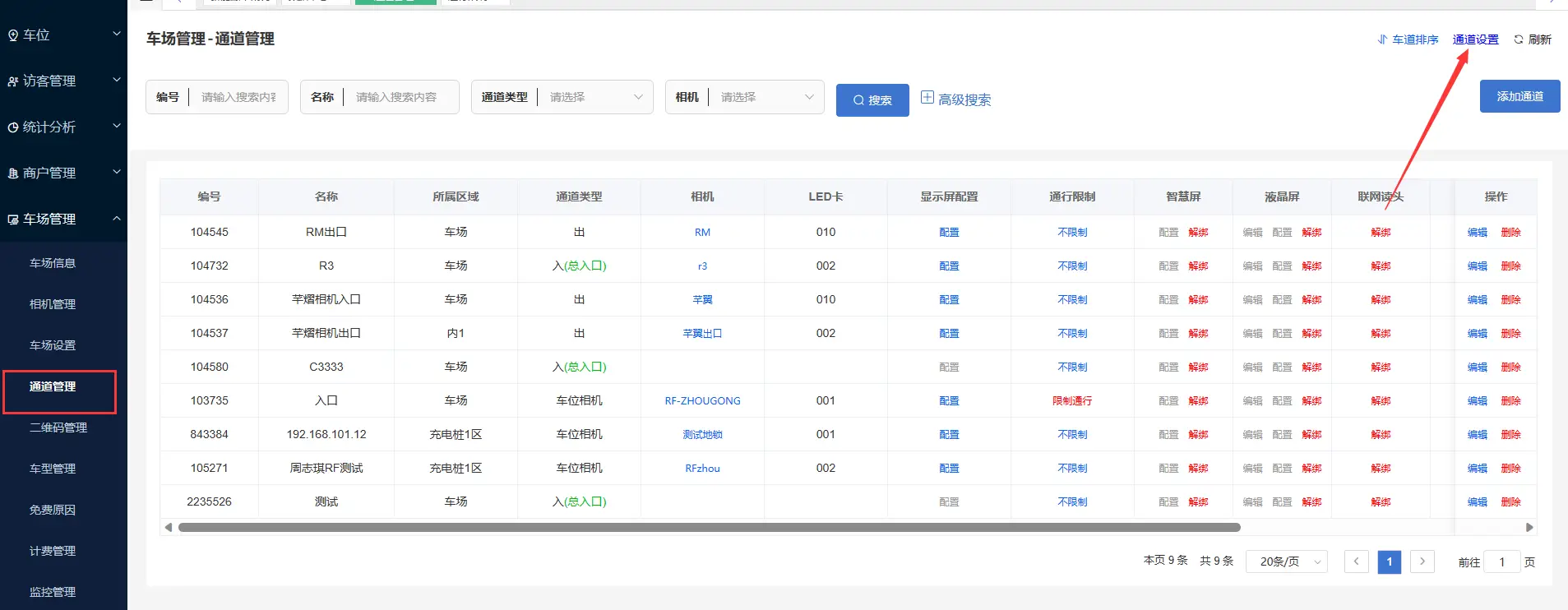Click the table's horizontal scrollbar

(x=709, y=527)
